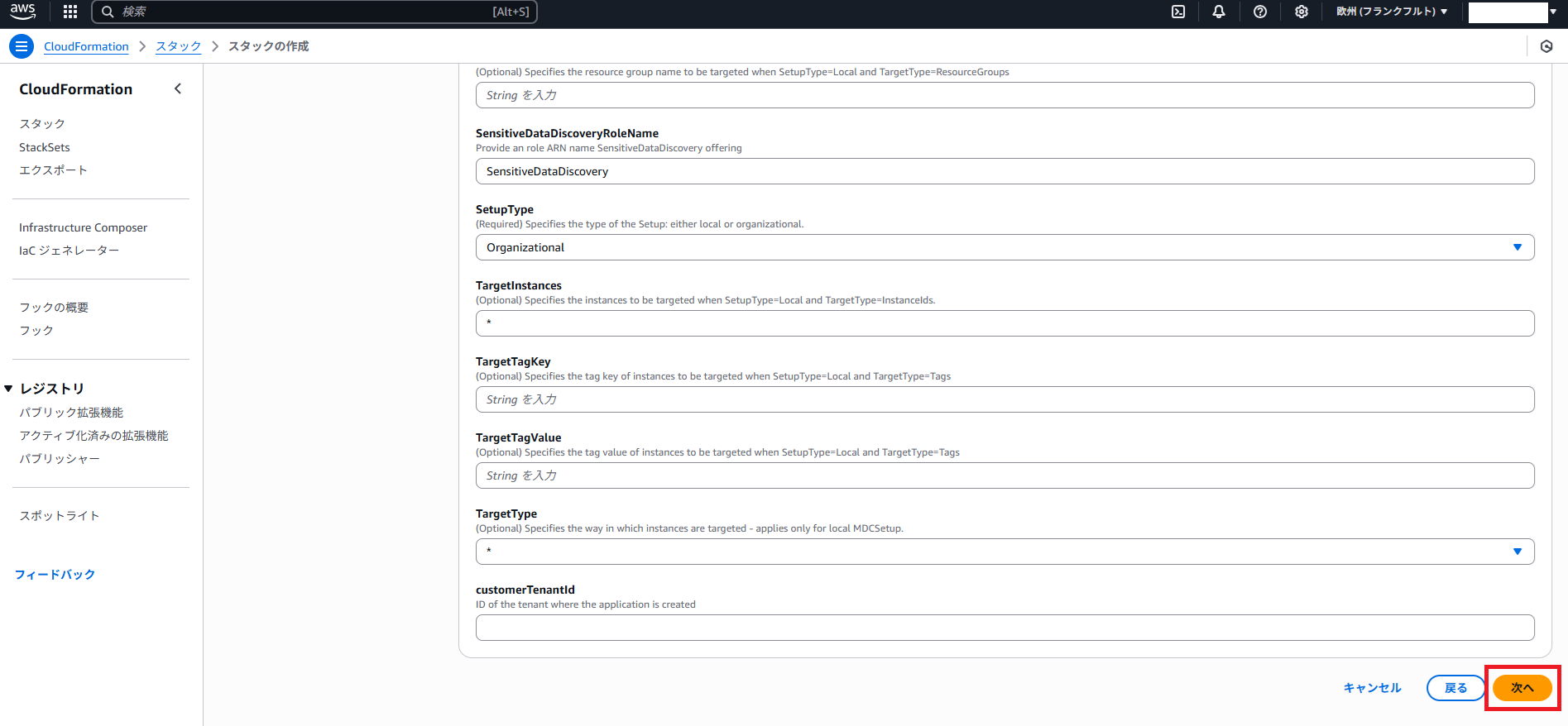Open the TargetType dropdown
Screen dimensions: 1568x726
1005,552
